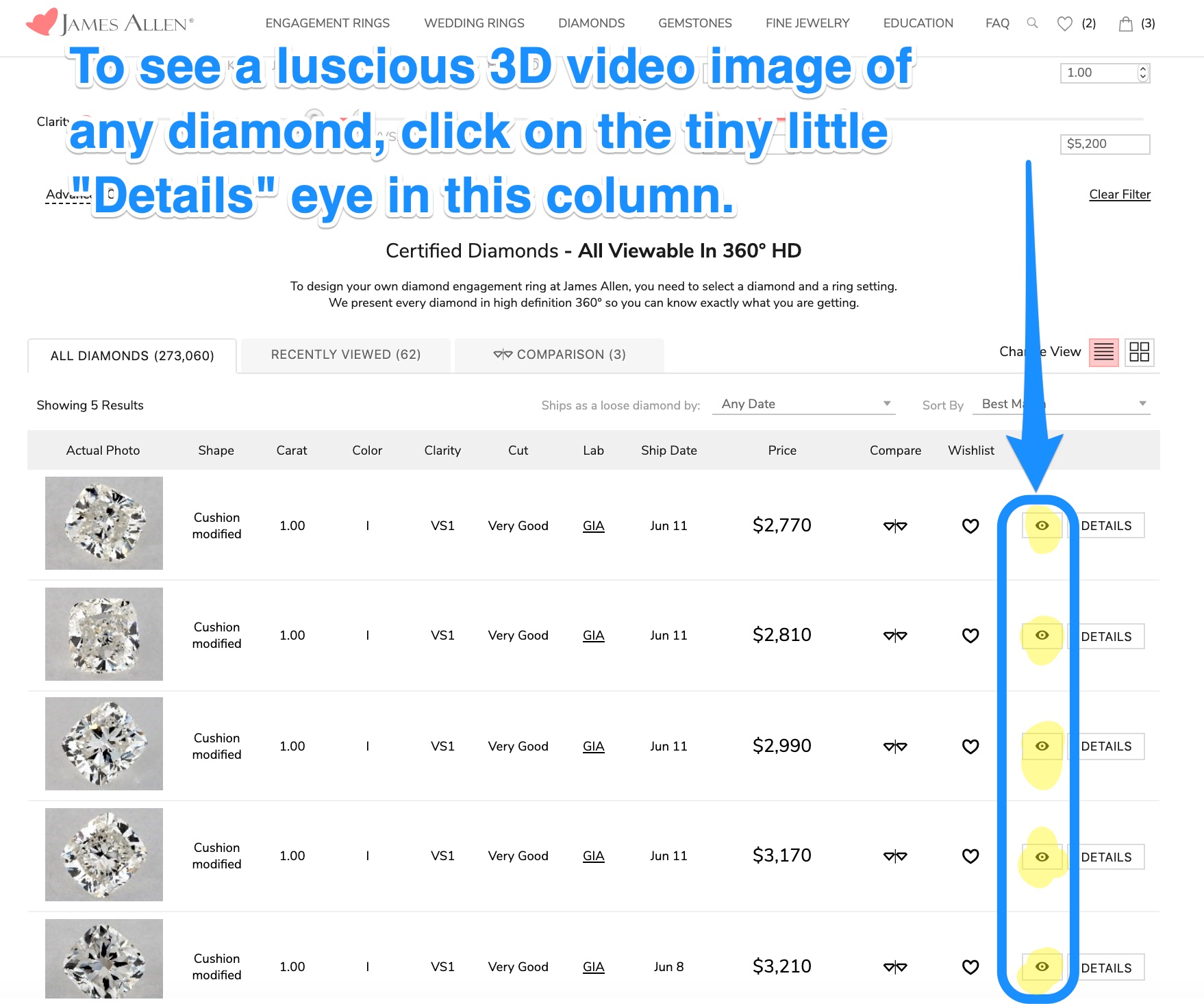Toggle wishlist heart for the $2,770 diamond
The image size is (1204, 1004).
click(x=970, y=526)
